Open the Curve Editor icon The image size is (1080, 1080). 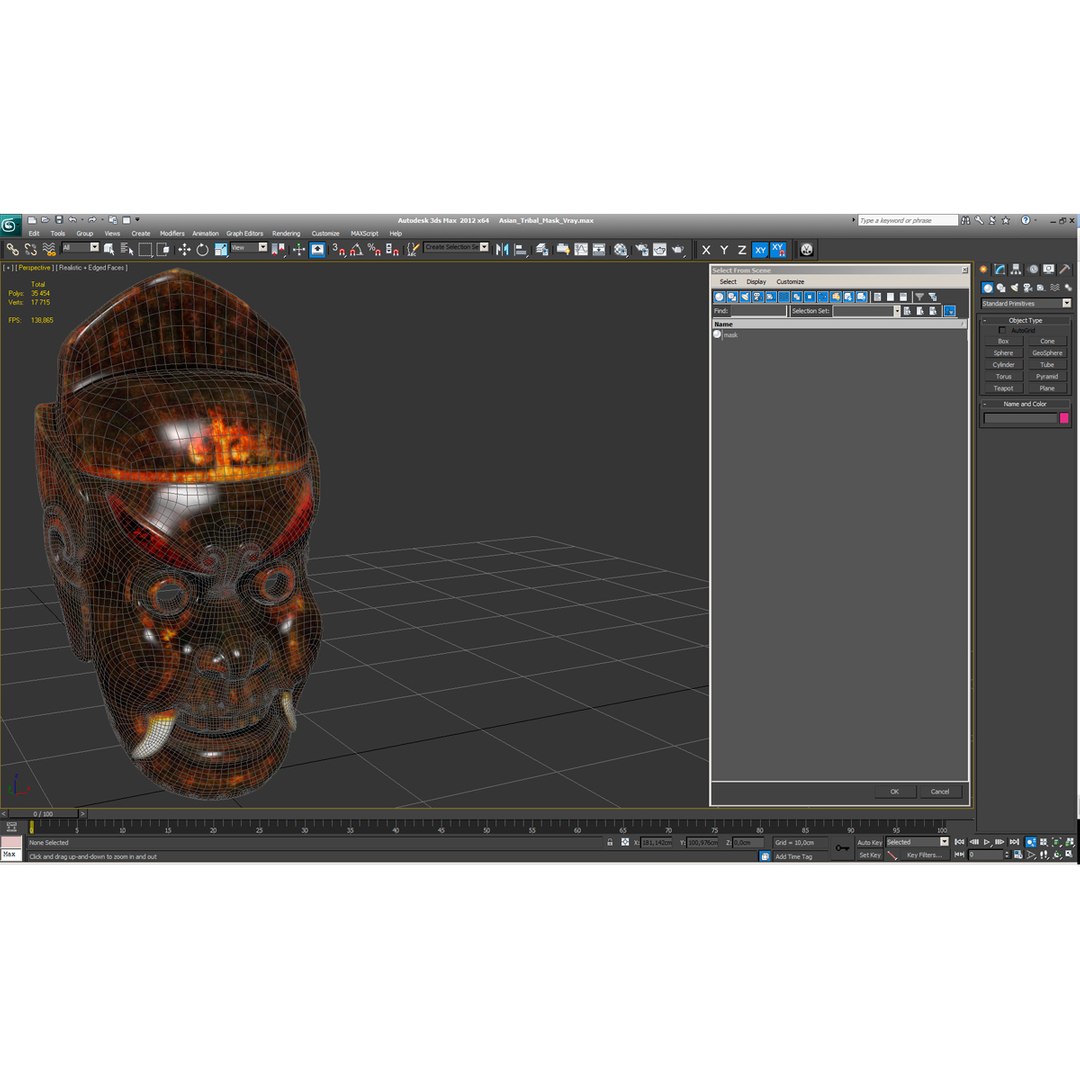(x=581, y=249)
